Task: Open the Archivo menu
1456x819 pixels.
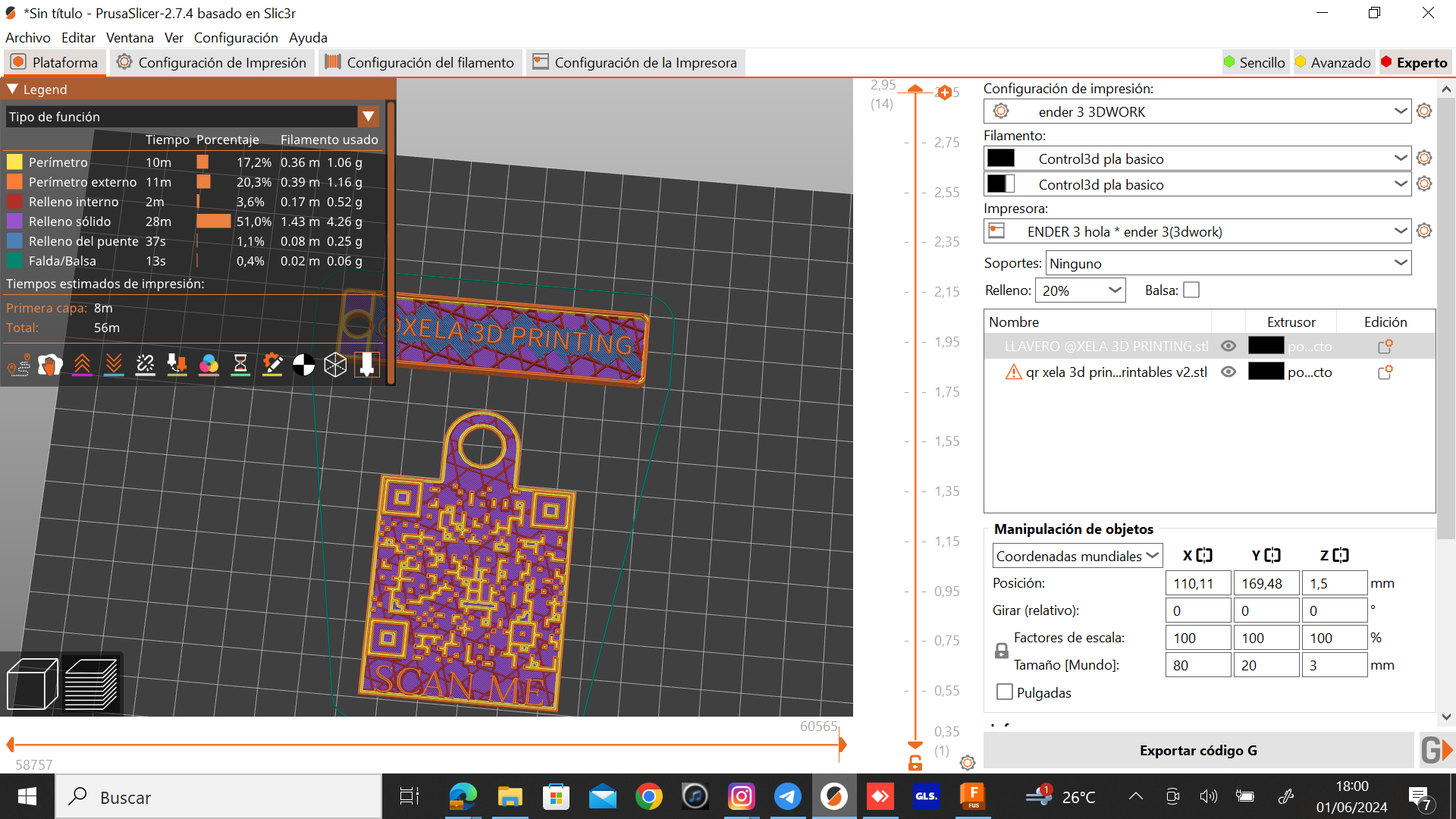Action: click(x=28, y=38)
